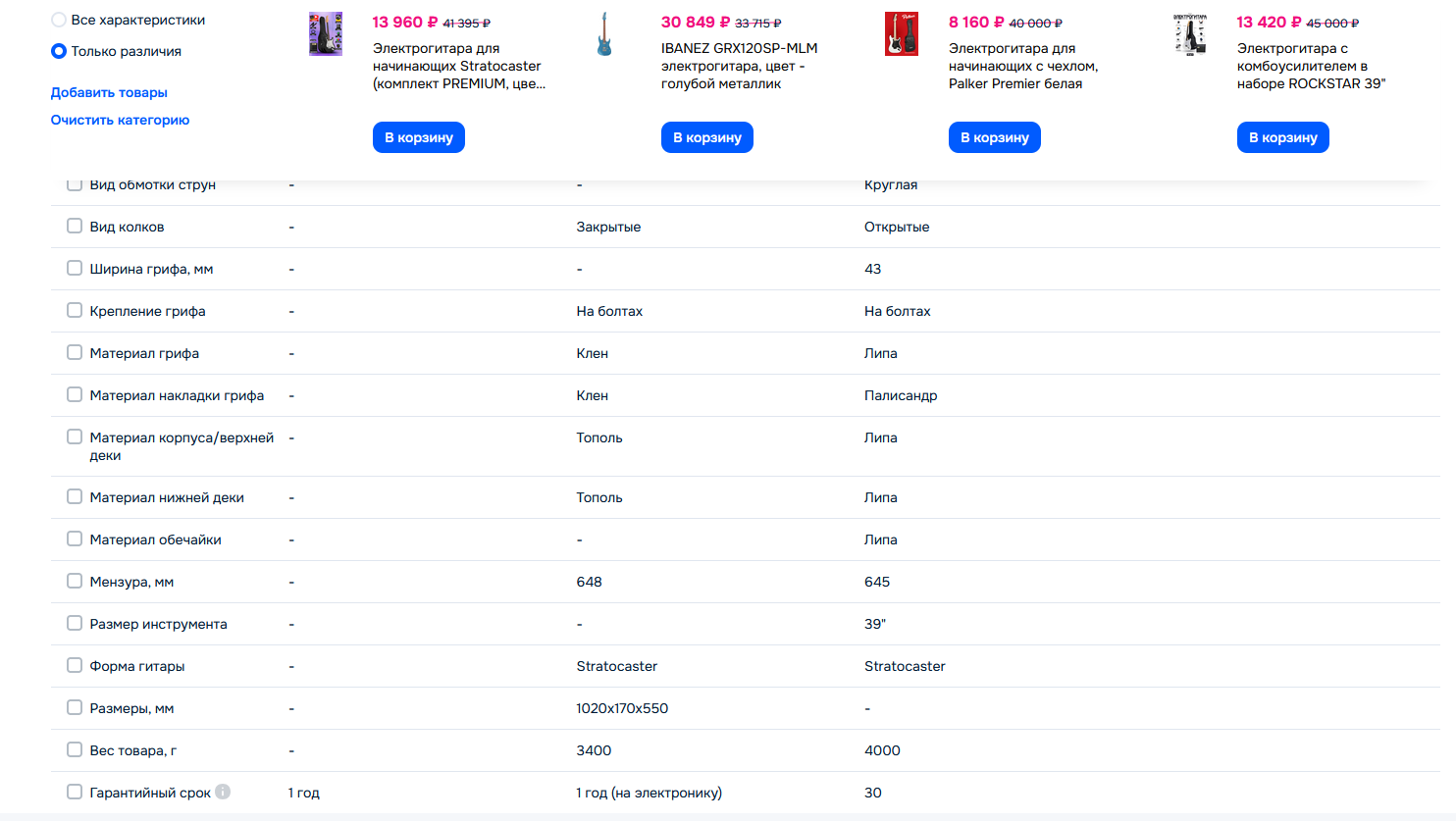The width and height of the screenshot is (1456, 821).
Task: Enable the Мензура, мм checkbox
Action: tap(75, 581)
